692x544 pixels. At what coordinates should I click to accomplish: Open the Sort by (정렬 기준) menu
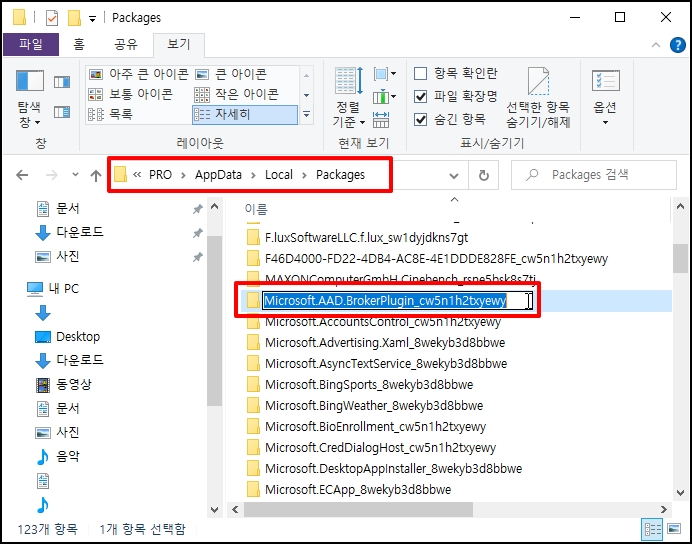click(x=349, y=98)
